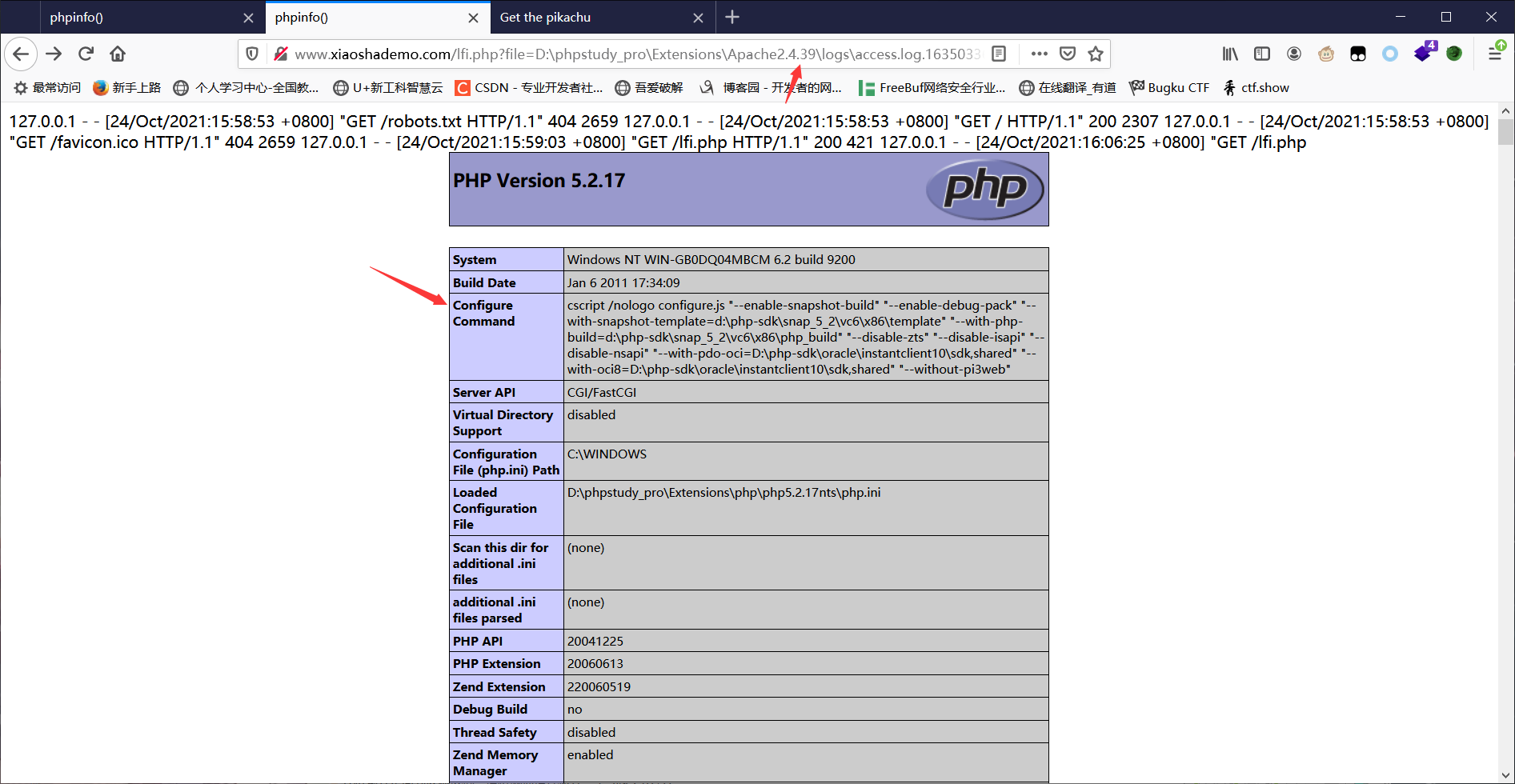
Task: Open the Bugku CTF bookmark
Action: click(x=1169, y=87)
